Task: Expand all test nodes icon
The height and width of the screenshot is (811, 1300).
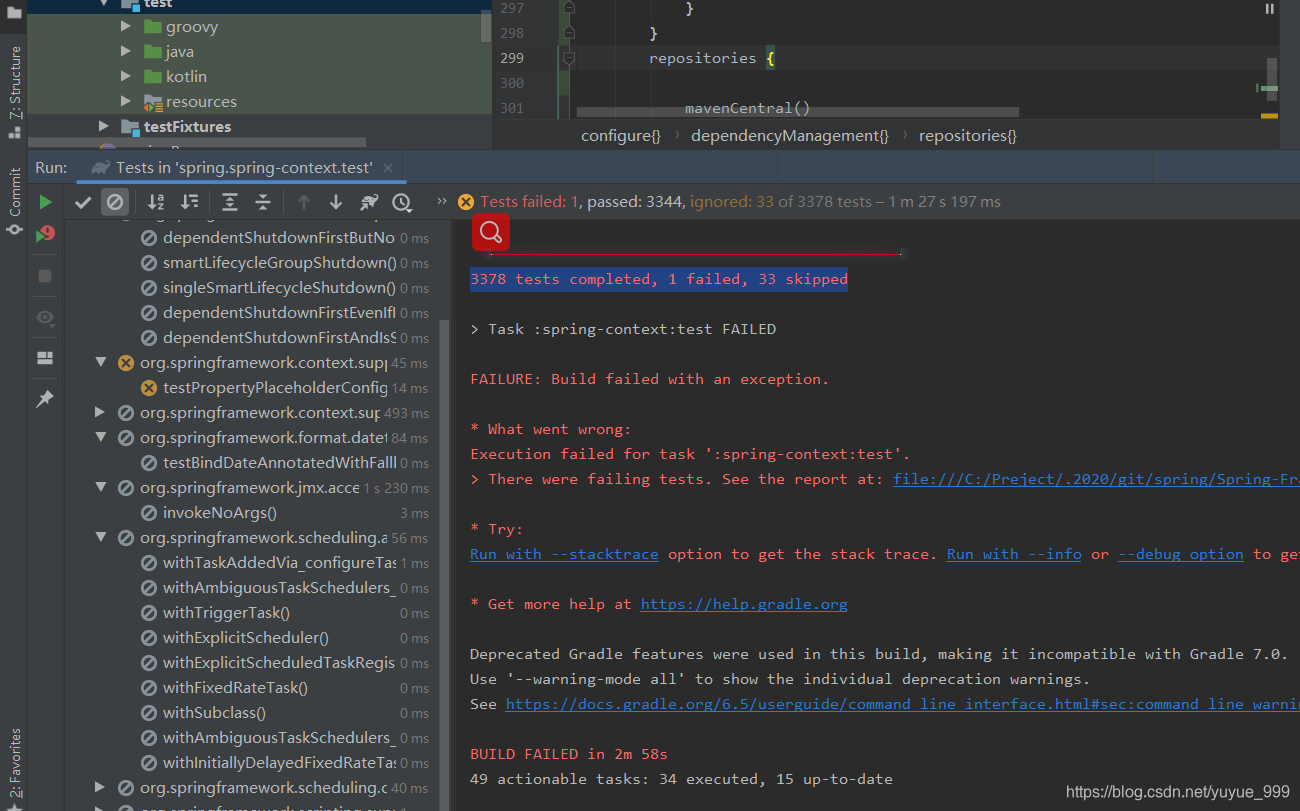Action: 230,202
